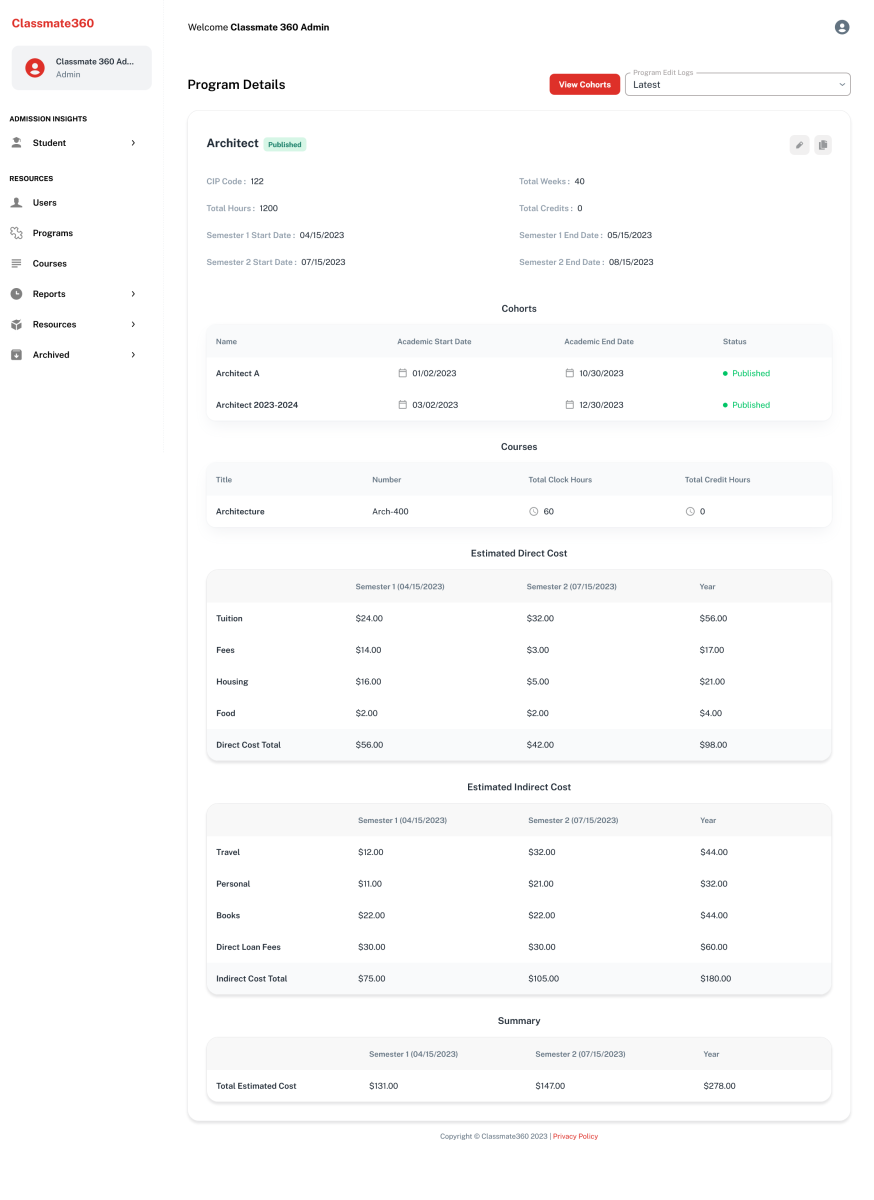Open the Program Edit Logs dropdown
Viewport: 874px width, 1200px height.
click(737, 85)
